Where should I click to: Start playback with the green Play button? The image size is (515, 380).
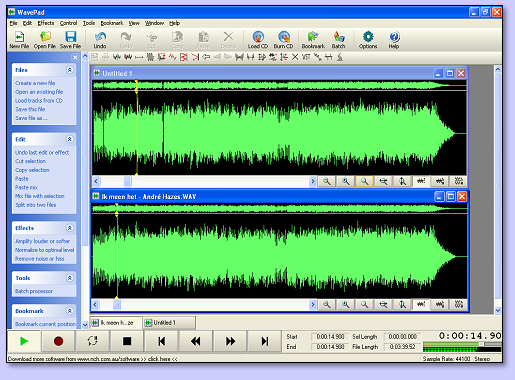[24, 341]
